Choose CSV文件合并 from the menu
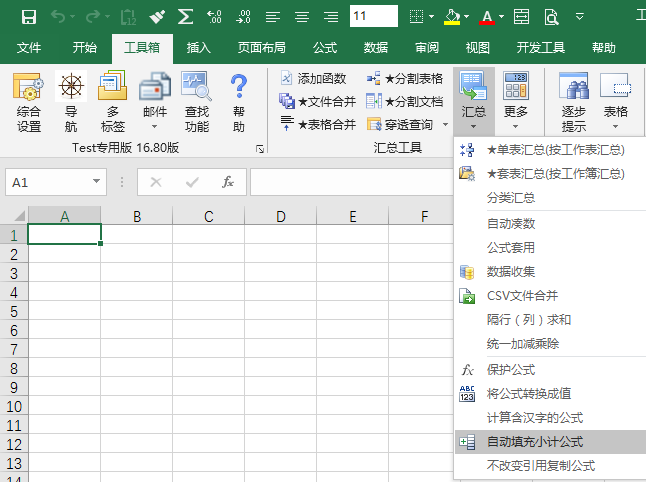646x482 pixels. coord(522,296)
